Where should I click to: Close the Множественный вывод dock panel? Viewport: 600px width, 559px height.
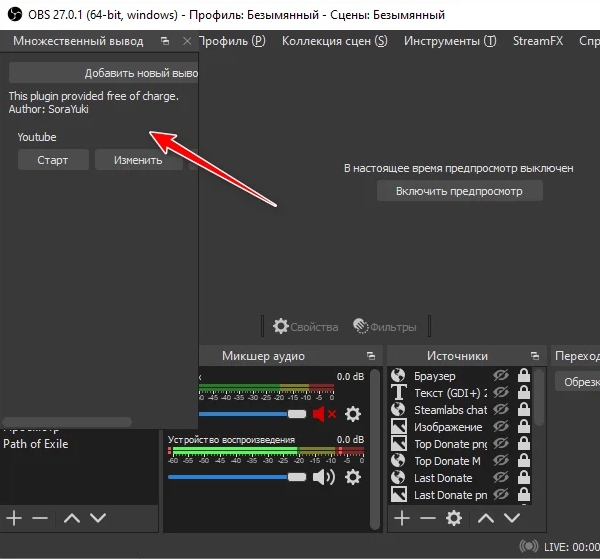pos(187,41)
